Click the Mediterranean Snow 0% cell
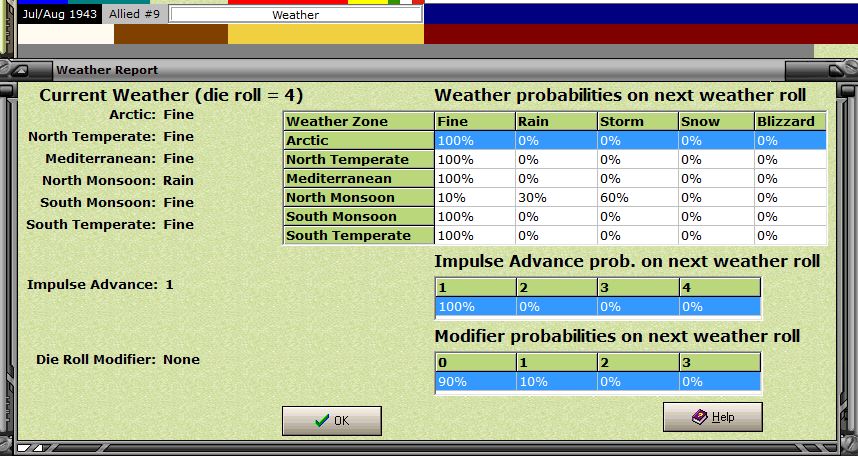 coord(716,178)
